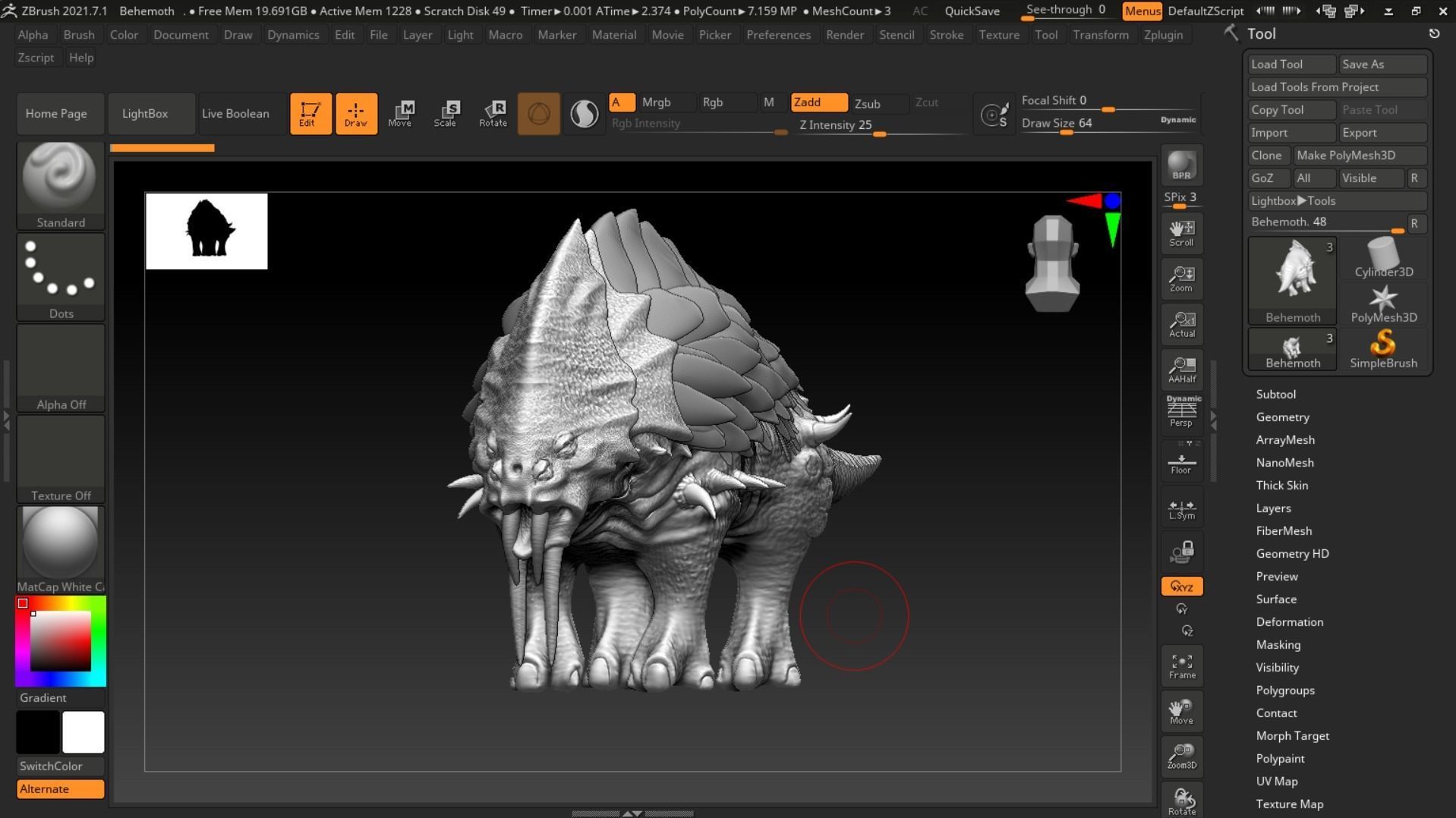Screen dimensions: 1456x818
Task: Click the Gizmo 3D sphere icon
Action: (x=539, y=114)
